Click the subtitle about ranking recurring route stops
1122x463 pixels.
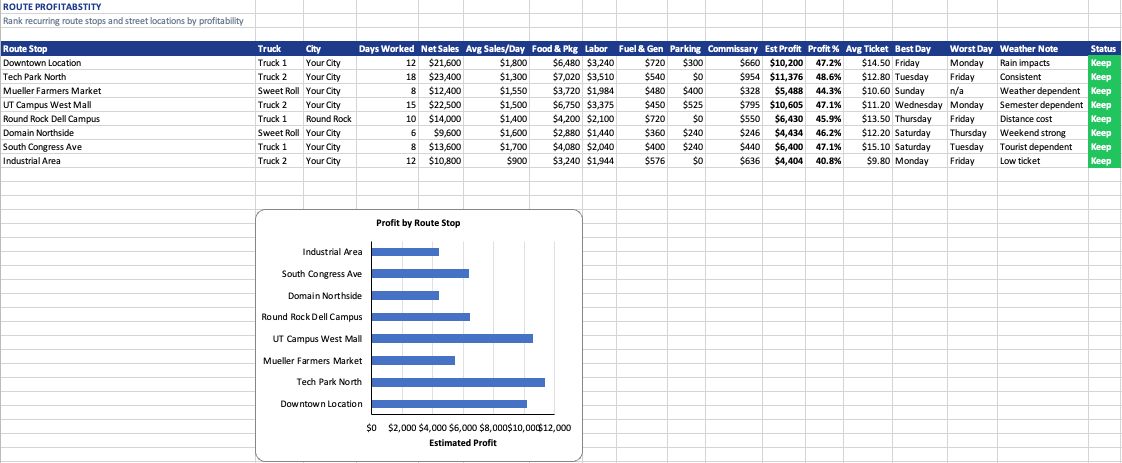(123, 21)
